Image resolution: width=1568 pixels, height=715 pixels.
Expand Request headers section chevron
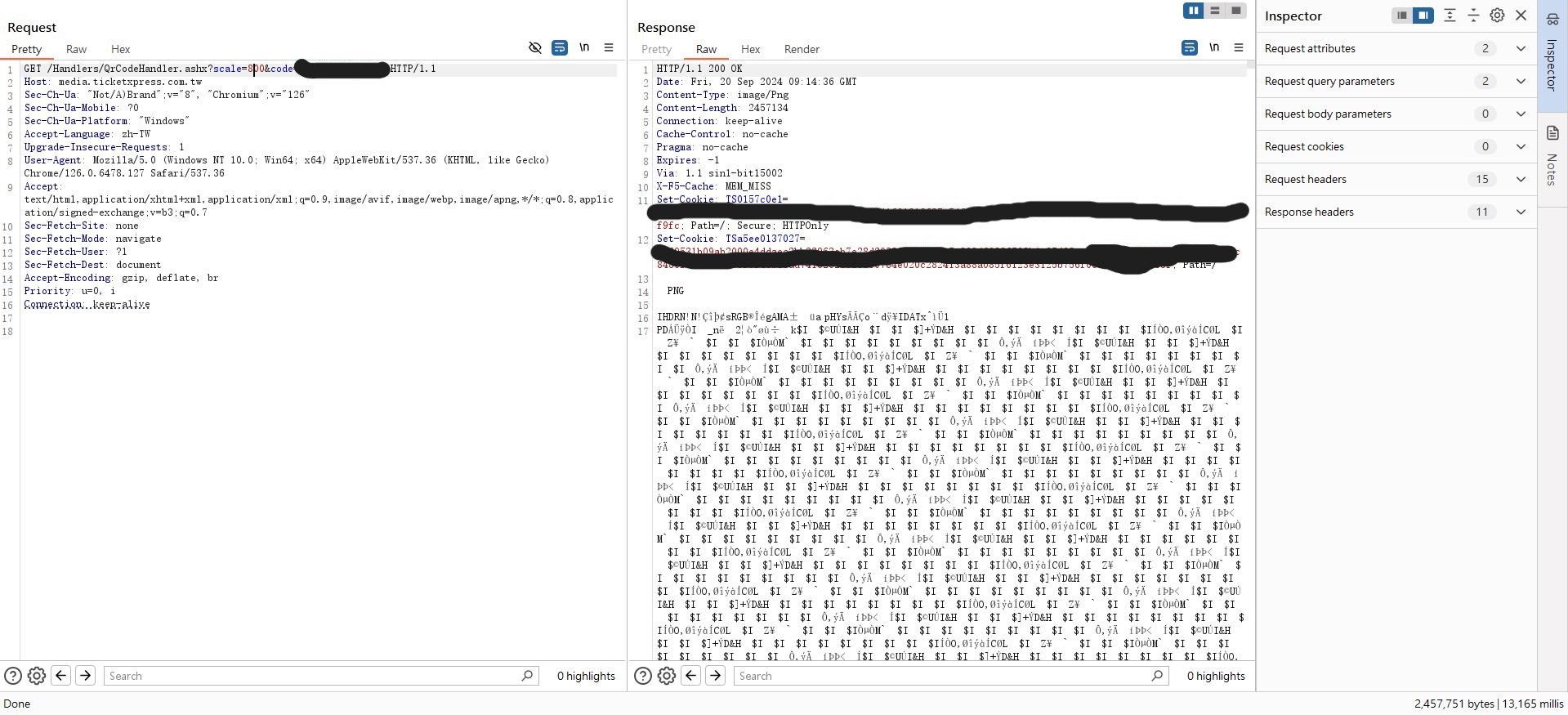click(x=1521, y=179)
